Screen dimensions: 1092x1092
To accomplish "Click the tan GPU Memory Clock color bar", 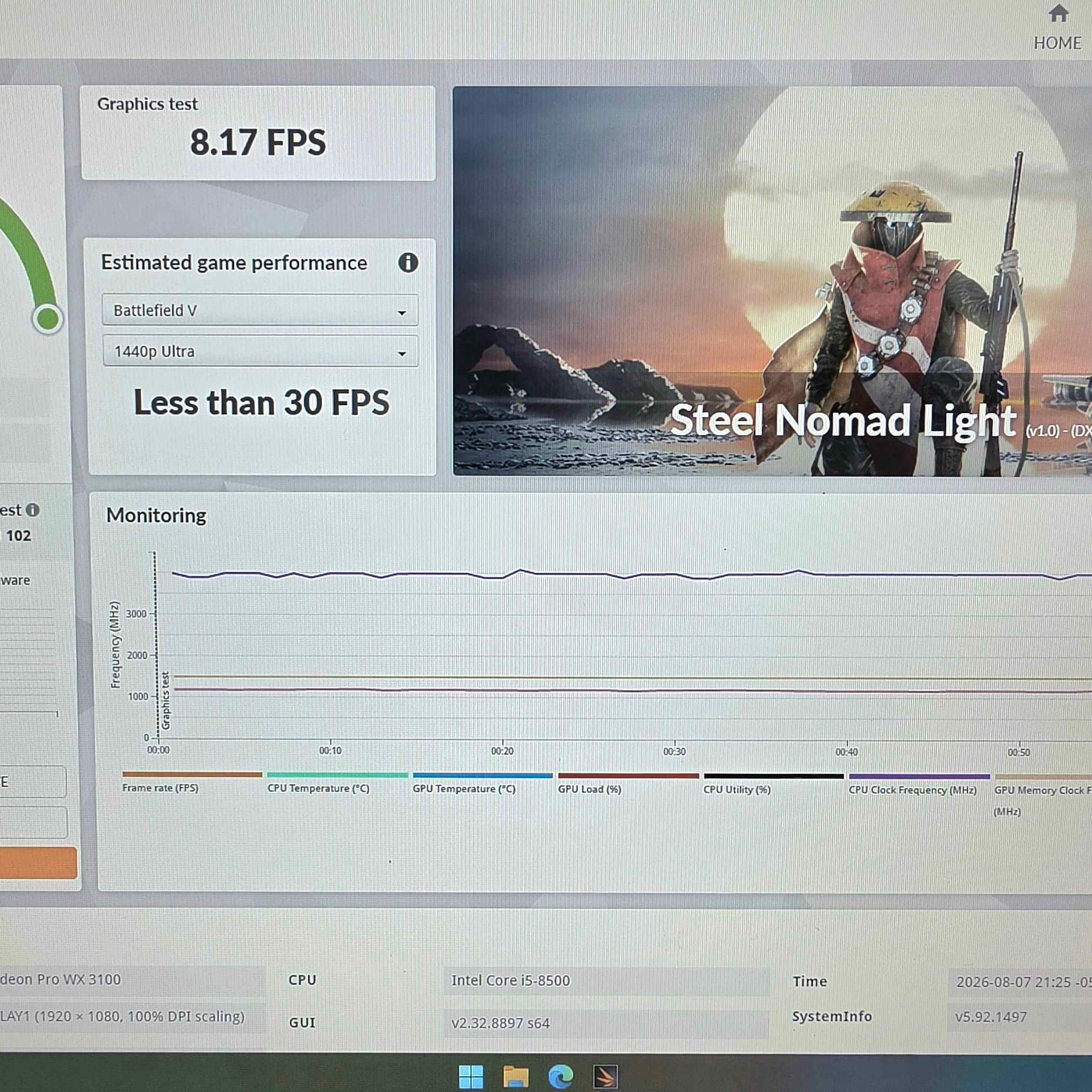I will point(1043,777).
